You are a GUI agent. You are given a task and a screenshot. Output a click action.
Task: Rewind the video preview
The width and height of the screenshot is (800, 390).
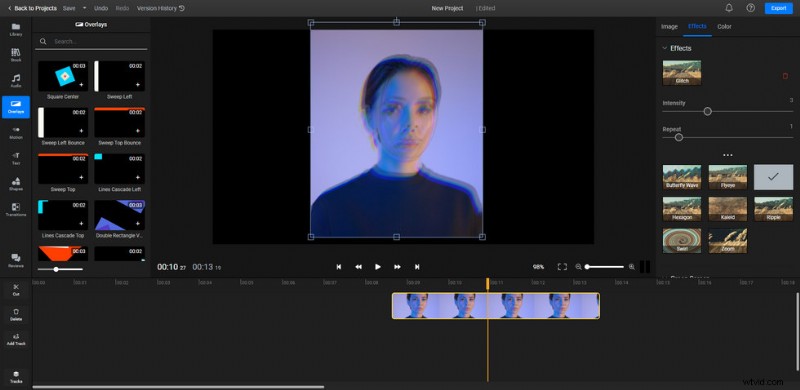pos(358,266)
